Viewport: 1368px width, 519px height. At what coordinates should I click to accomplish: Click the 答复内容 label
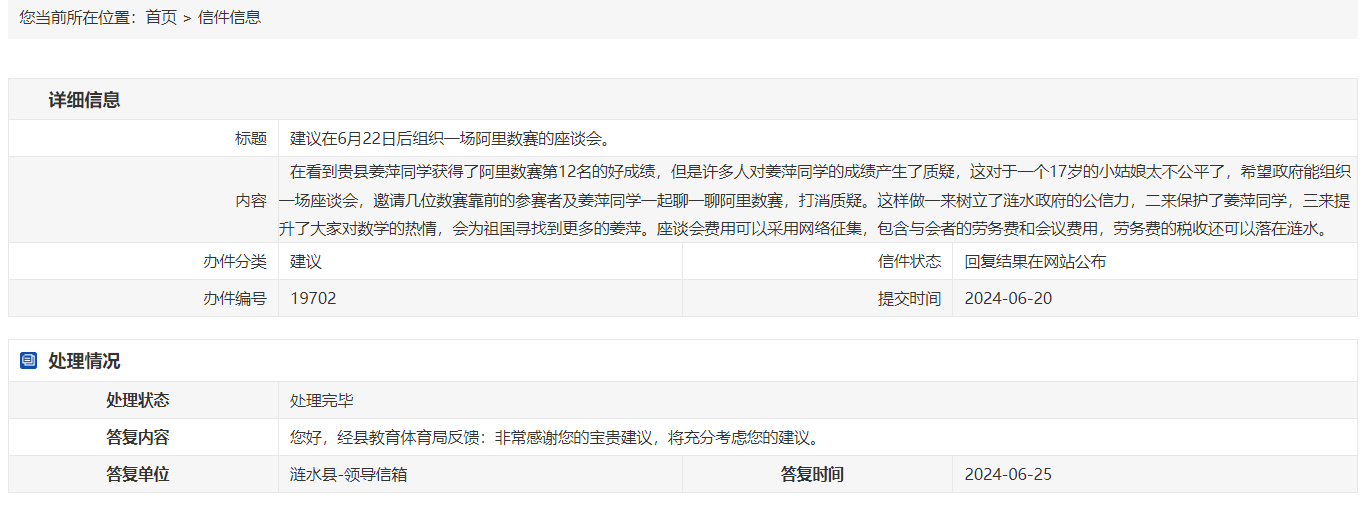138,437
